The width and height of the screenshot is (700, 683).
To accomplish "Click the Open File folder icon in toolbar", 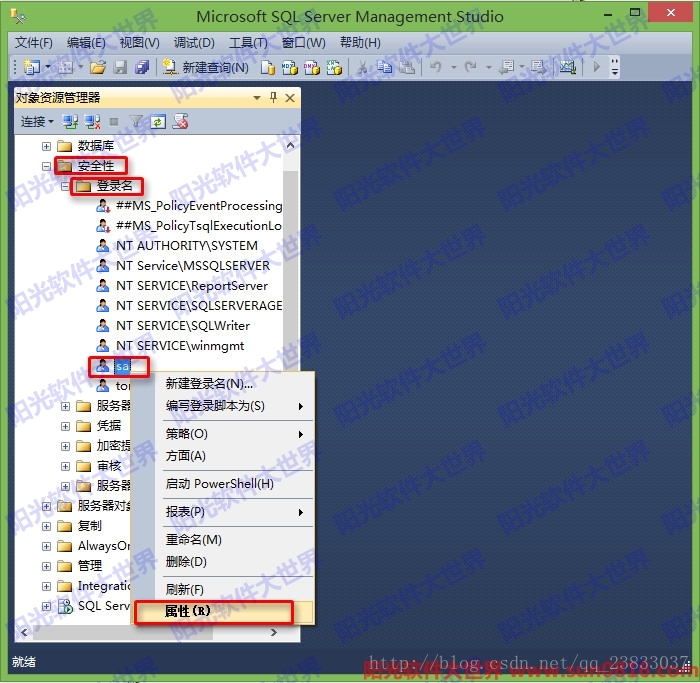I will tap(98, 67).
